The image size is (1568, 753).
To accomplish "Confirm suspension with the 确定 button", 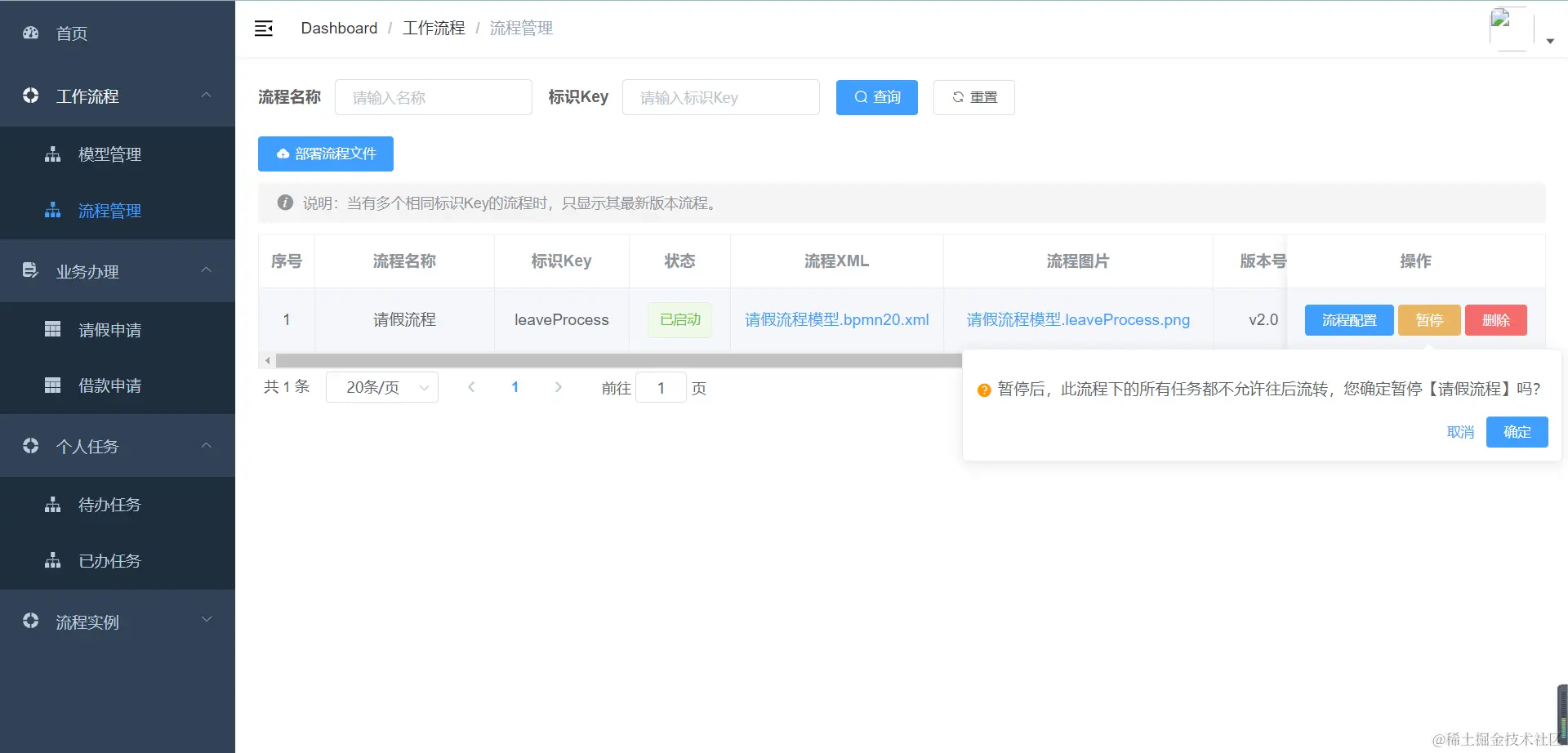I will (1517, 432).
